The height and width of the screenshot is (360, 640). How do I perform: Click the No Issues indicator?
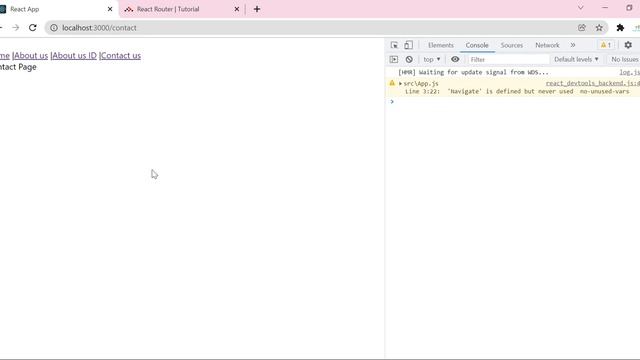tap(624, 60)
